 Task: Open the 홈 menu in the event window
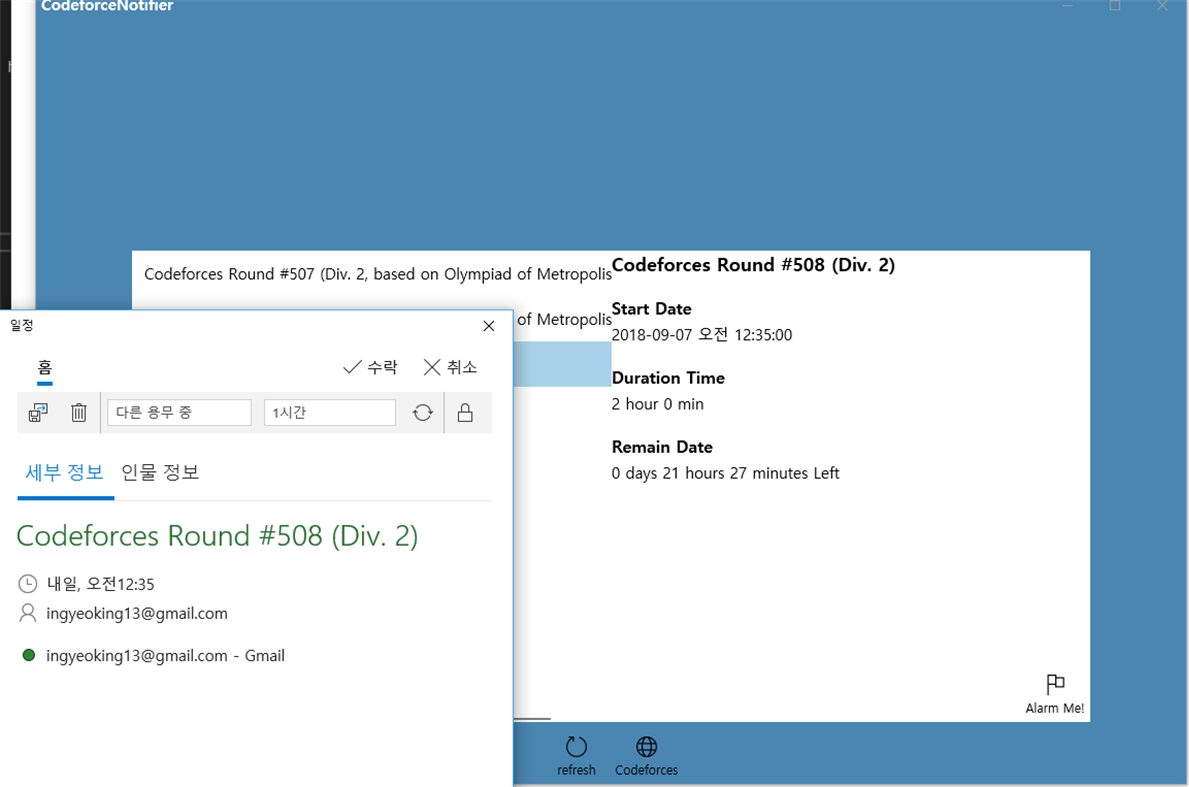pos(44,367)
